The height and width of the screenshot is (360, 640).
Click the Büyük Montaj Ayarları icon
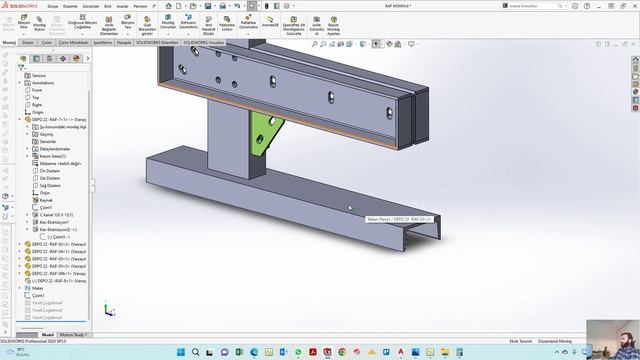coord(333,19)
